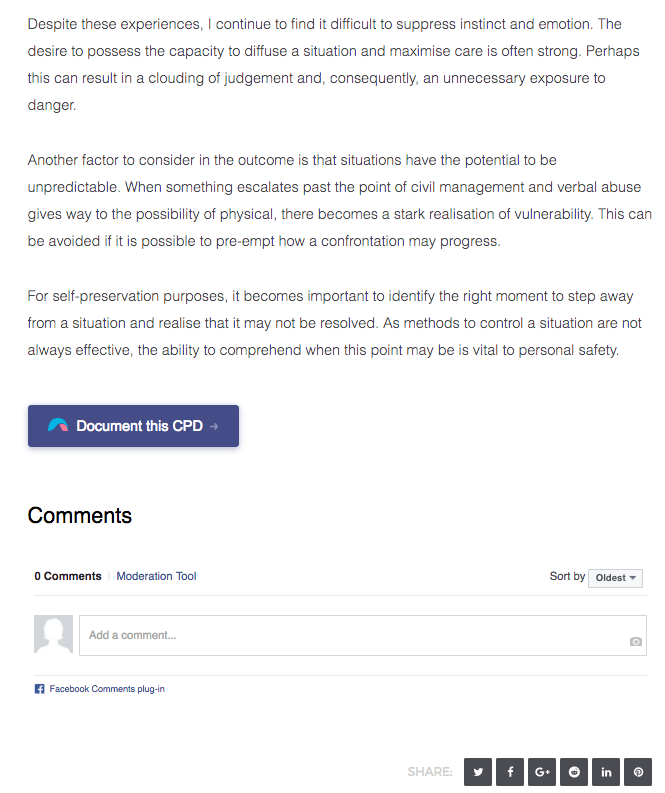Image resolution: width=665 pixels, height=793 pixels.
Task: Click the camera icon in the comment box
Action: 636,641
